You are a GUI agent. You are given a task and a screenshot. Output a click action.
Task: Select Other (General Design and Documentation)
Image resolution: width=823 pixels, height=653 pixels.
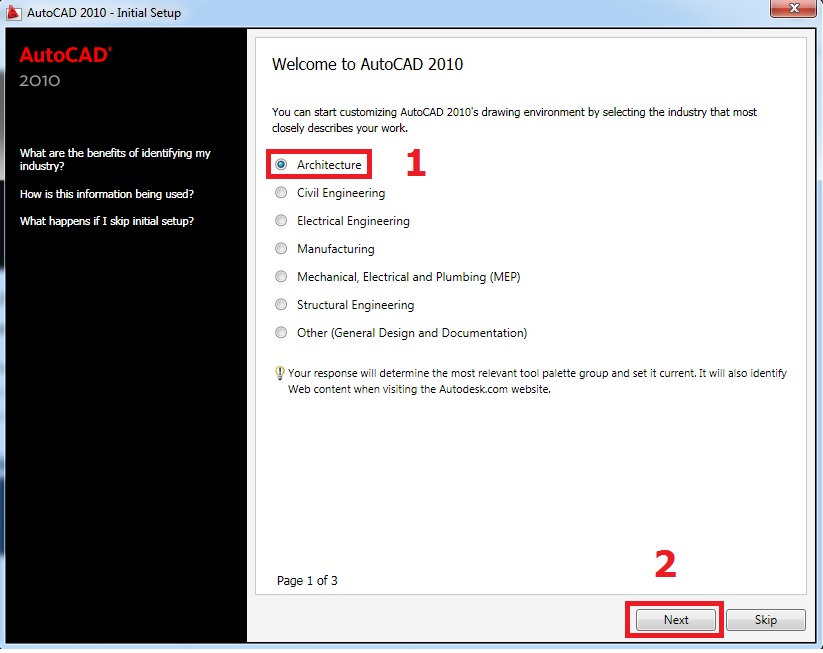(281, 333)
